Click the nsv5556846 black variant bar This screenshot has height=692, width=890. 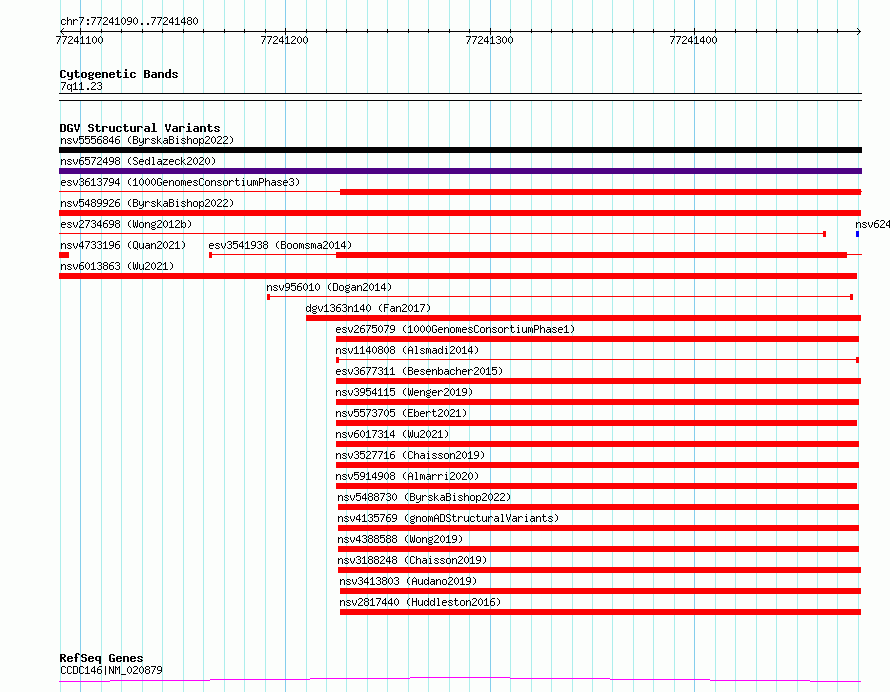point(460,150)
